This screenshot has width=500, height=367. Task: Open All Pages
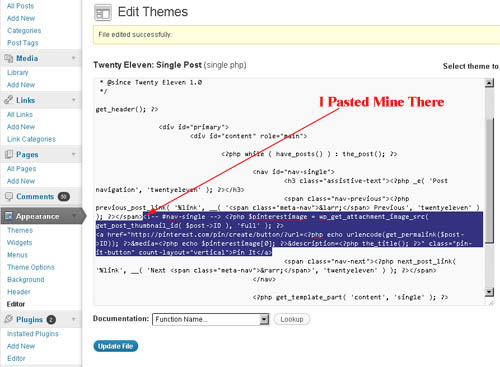click(21, 169)
